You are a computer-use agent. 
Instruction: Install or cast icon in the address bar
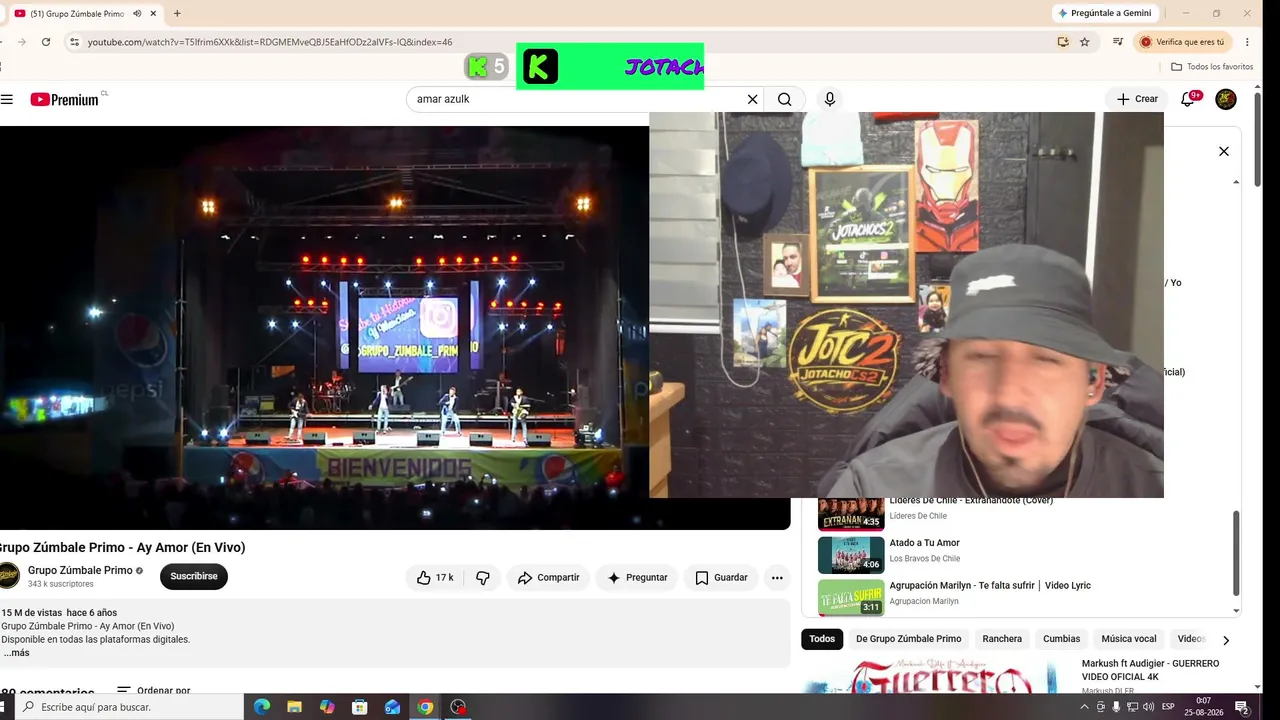pyautogui.click(x=1063, y=42)
